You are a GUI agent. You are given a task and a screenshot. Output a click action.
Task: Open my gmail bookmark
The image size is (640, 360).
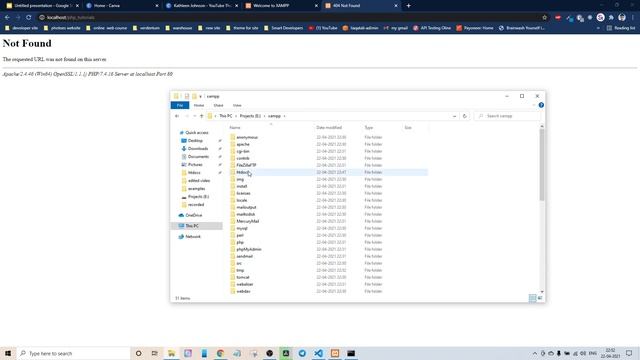(396, 28)
